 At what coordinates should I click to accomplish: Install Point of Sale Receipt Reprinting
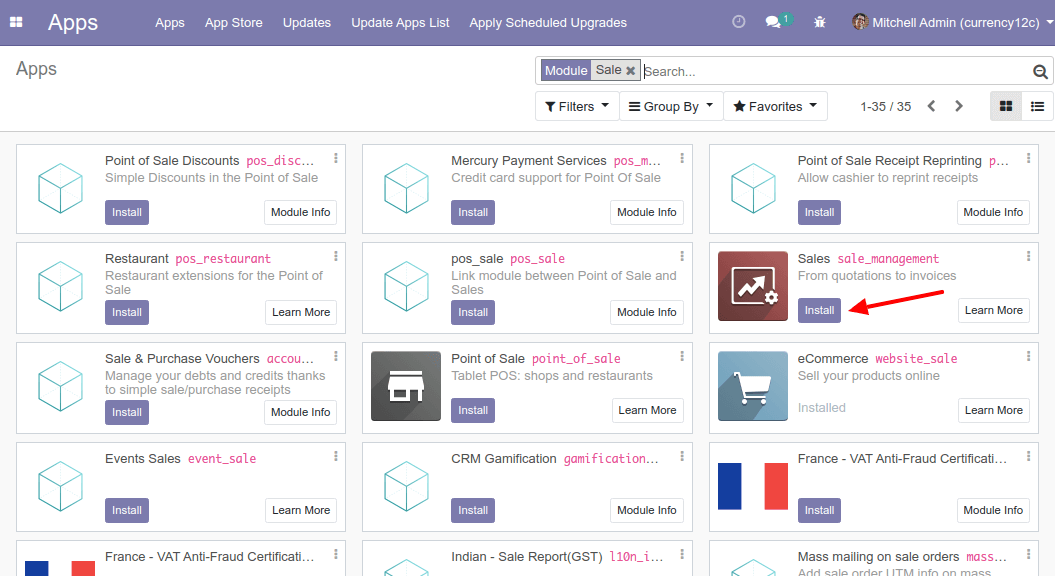coord(820,212)
